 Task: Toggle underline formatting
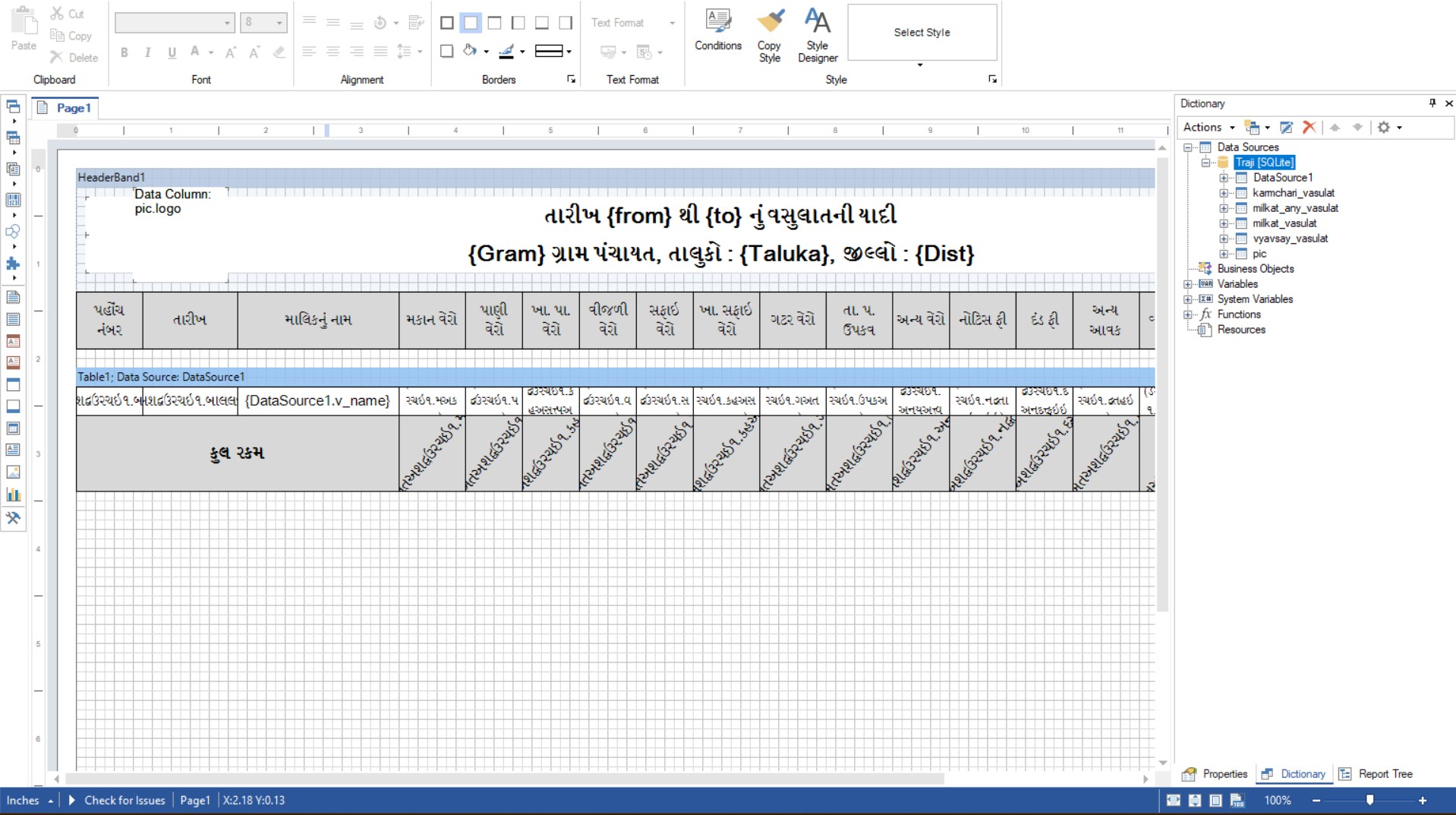(172, 52)
